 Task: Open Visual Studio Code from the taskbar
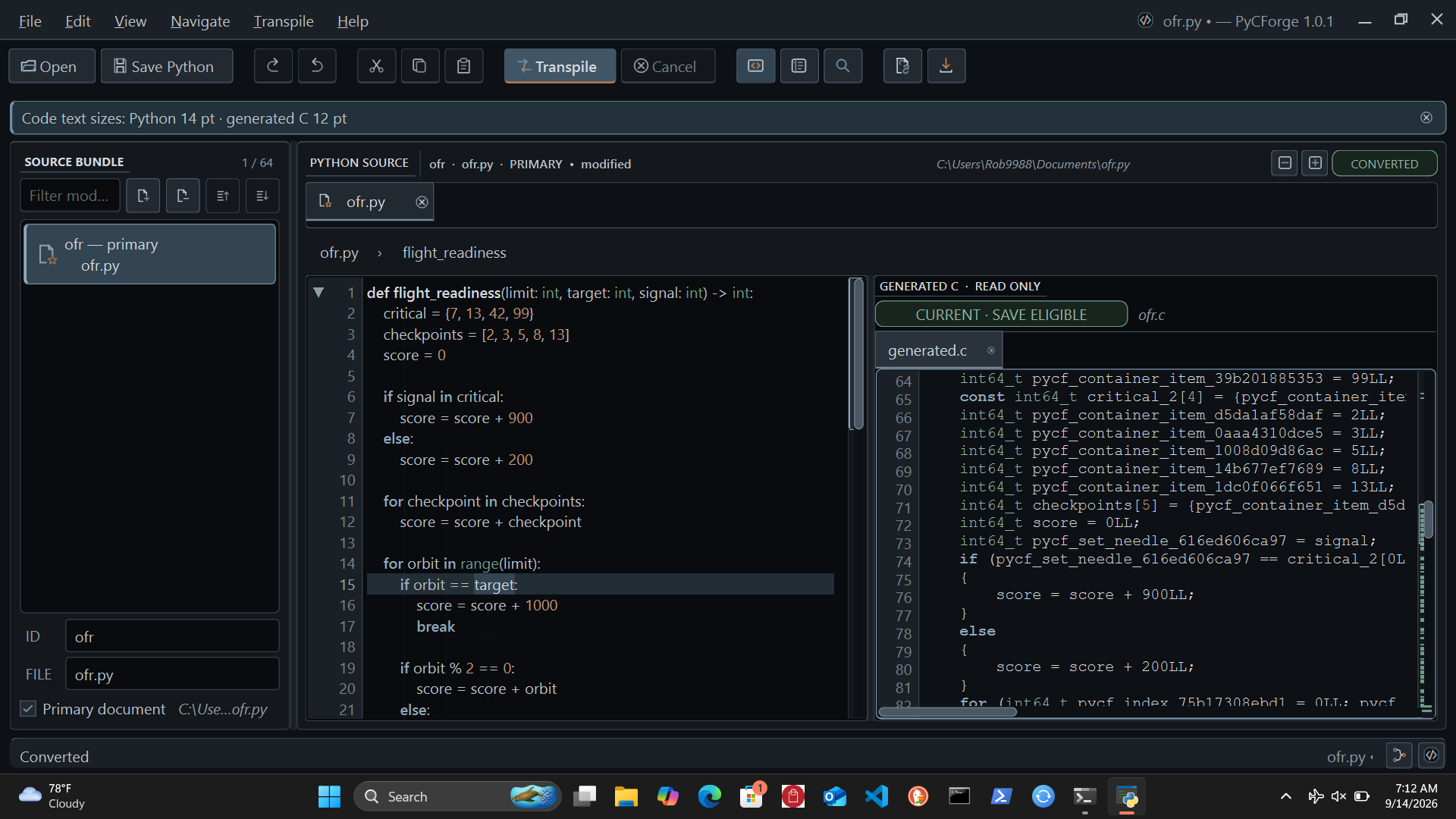(x=876, y=796)
